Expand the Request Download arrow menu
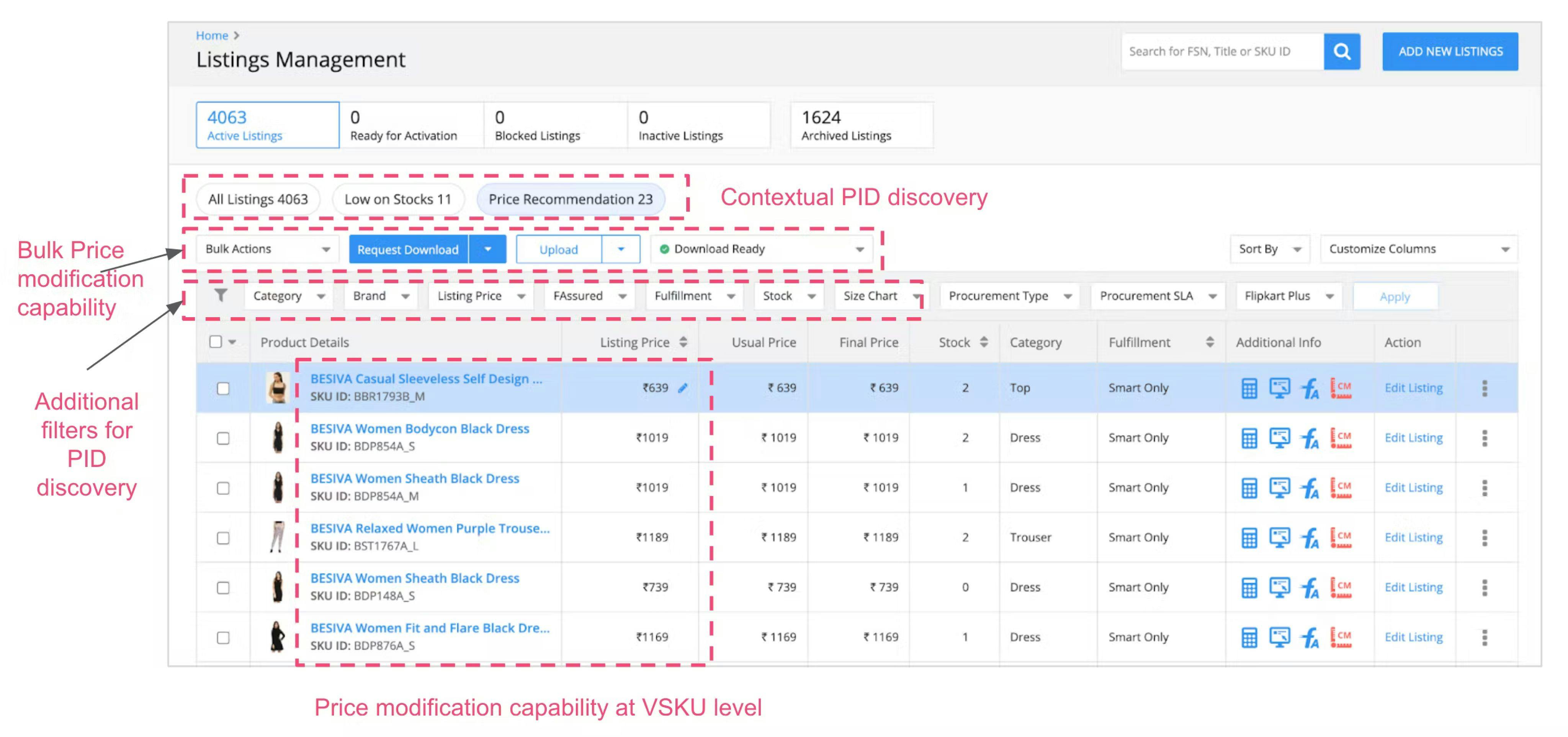The height and width of the screenshot is (737, 1568). 487,249
